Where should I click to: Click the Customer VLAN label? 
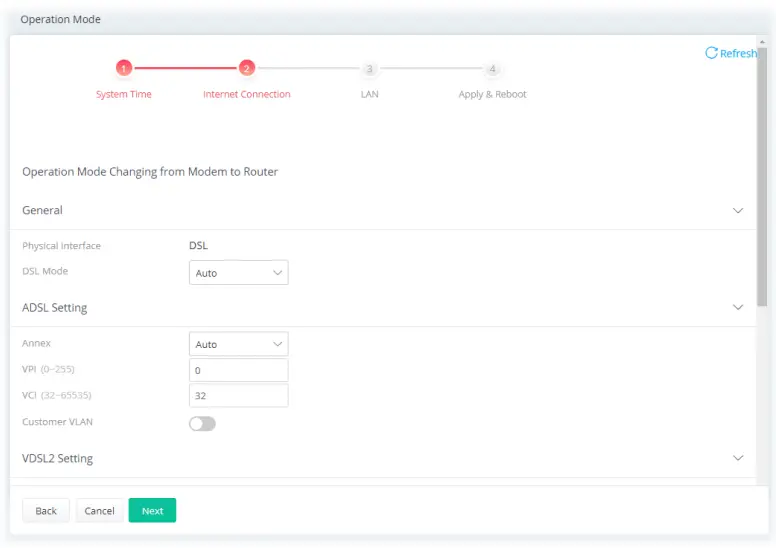57,422
